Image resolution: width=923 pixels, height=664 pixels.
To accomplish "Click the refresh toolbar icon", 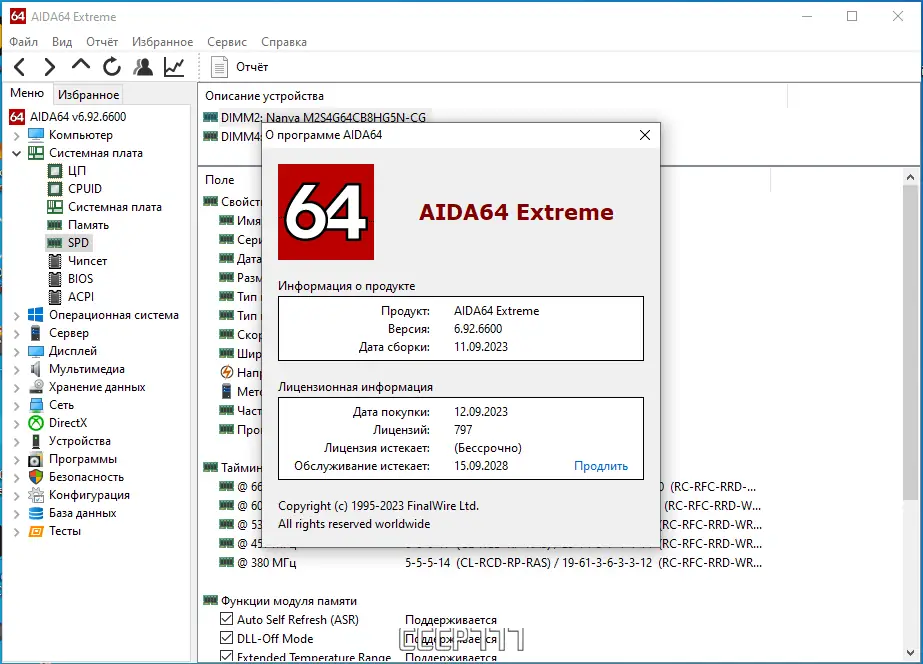I will [x=110, y=66].
